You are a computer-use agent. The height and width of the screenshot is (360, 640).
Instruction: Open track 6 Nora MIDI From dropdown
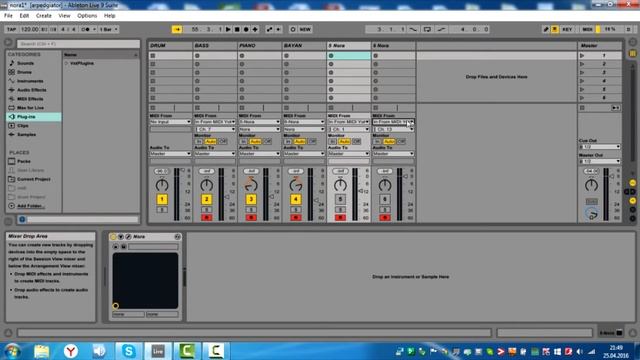coord(393,122)
